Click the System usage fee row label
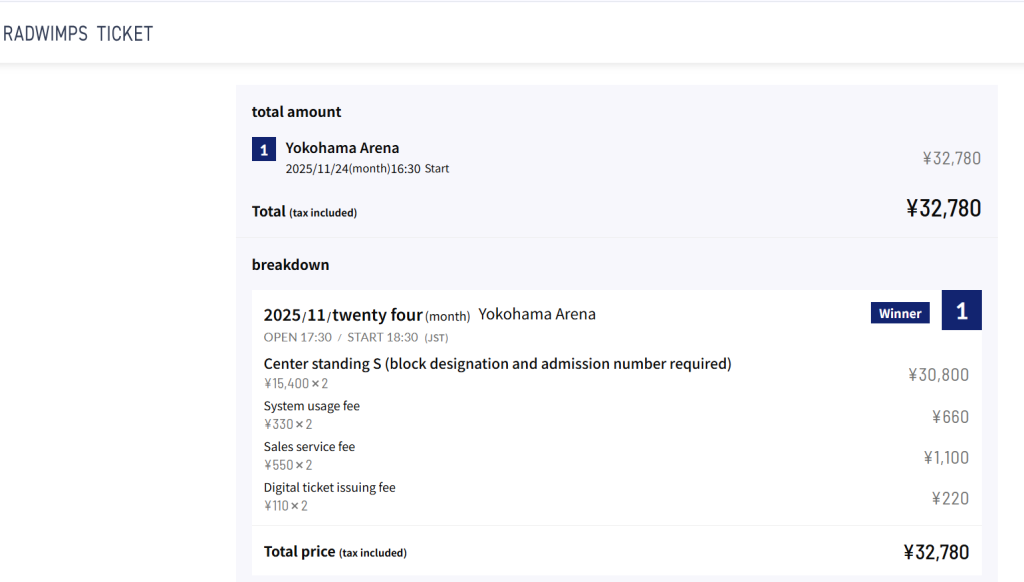Image resolution: width=1024 pixels, height=582 pixels. [x=311, y=406]
